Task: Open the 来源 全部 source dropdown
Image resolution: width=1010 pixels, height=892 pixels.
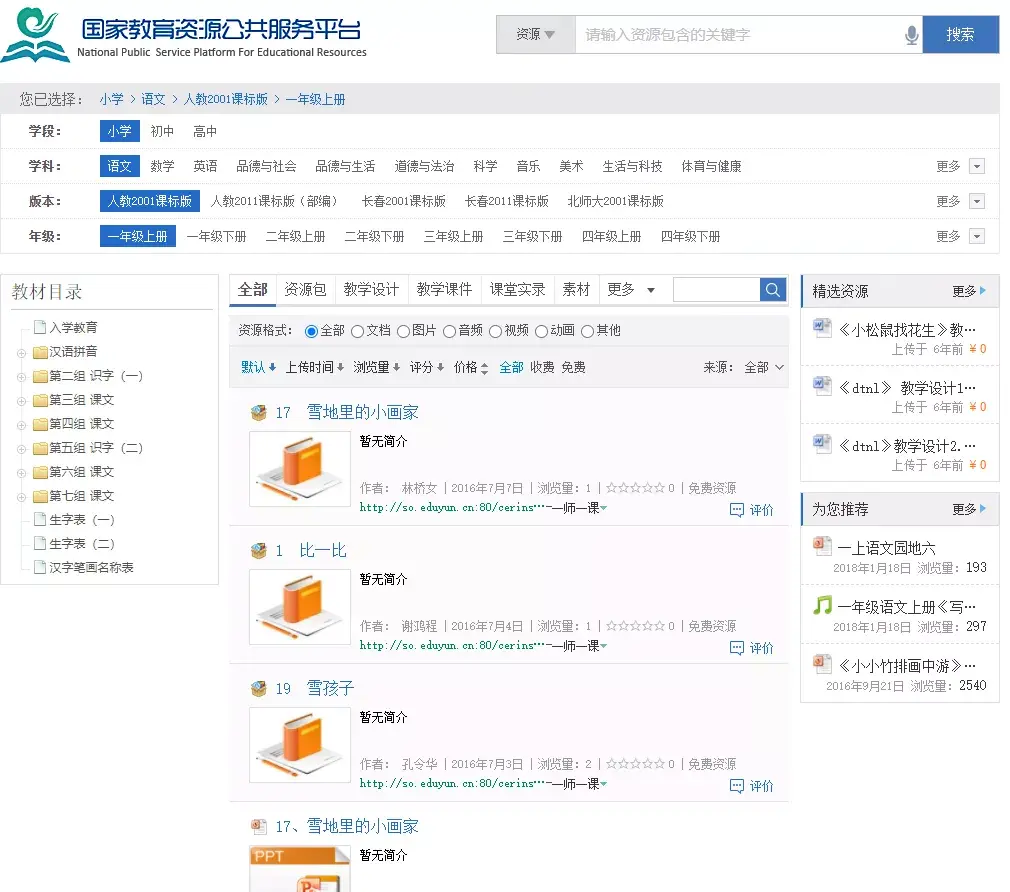Action: click(x=764, y=368)
